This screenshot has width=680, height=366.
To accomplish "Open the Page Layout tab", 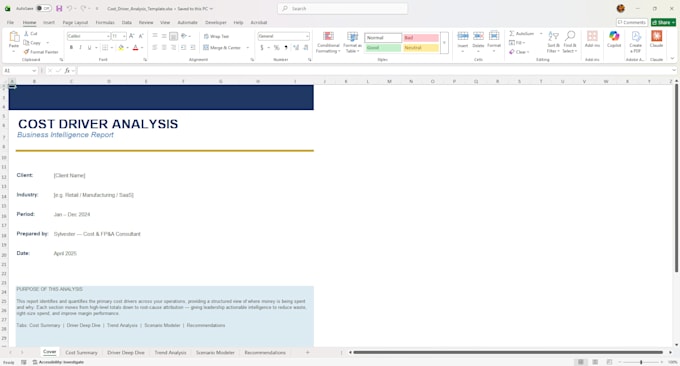I will click(x=75, y=22).
